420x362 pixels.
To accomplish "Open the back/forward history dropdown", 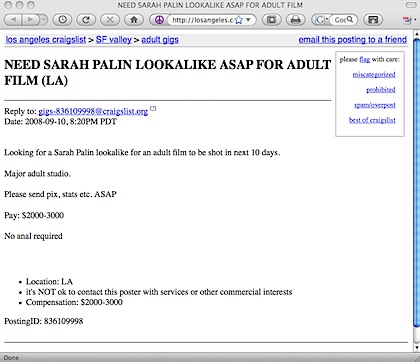I will click(x=44, y=20).
